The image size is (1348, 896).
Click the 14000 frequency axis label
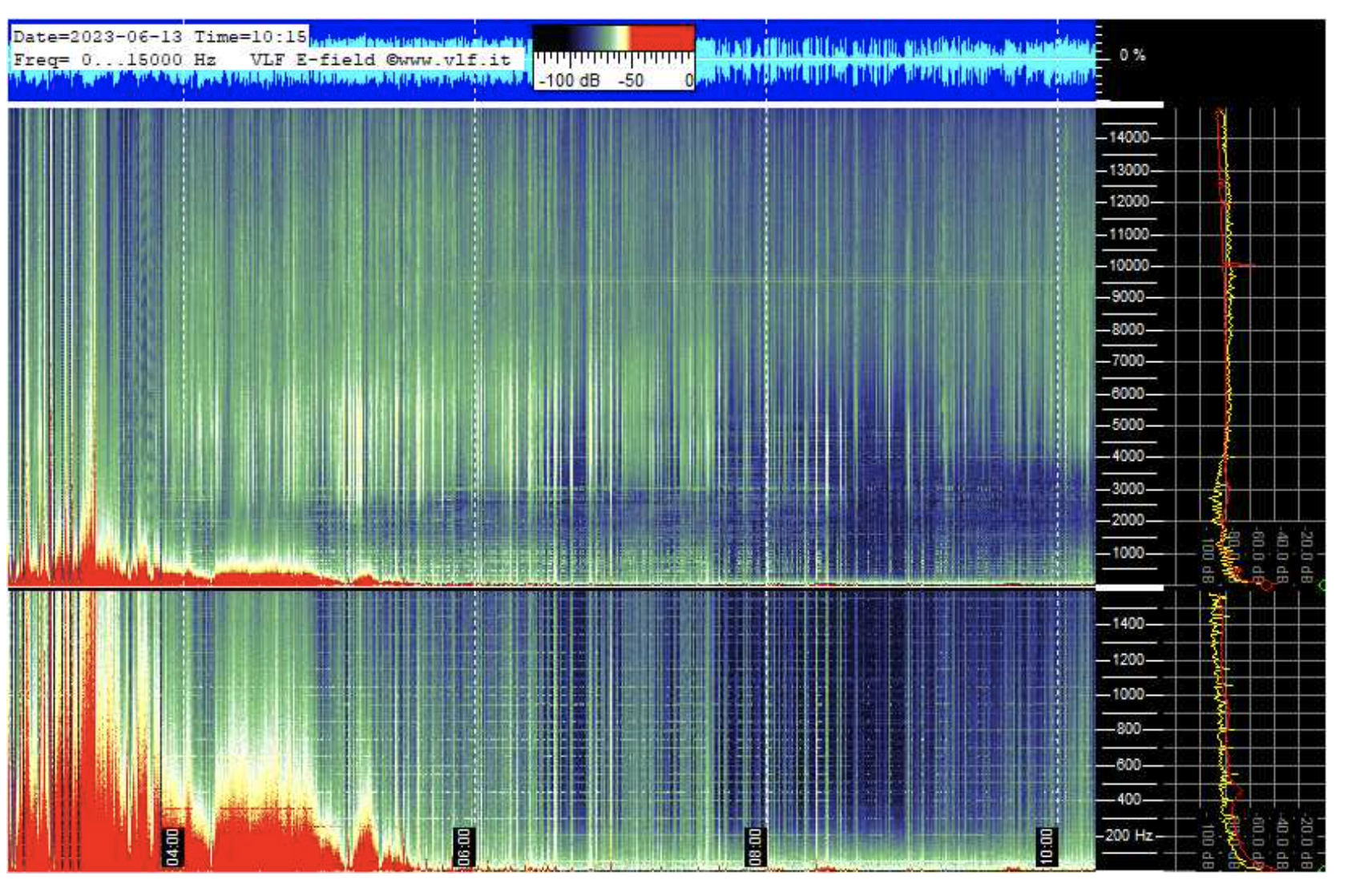coord(1128,137)
